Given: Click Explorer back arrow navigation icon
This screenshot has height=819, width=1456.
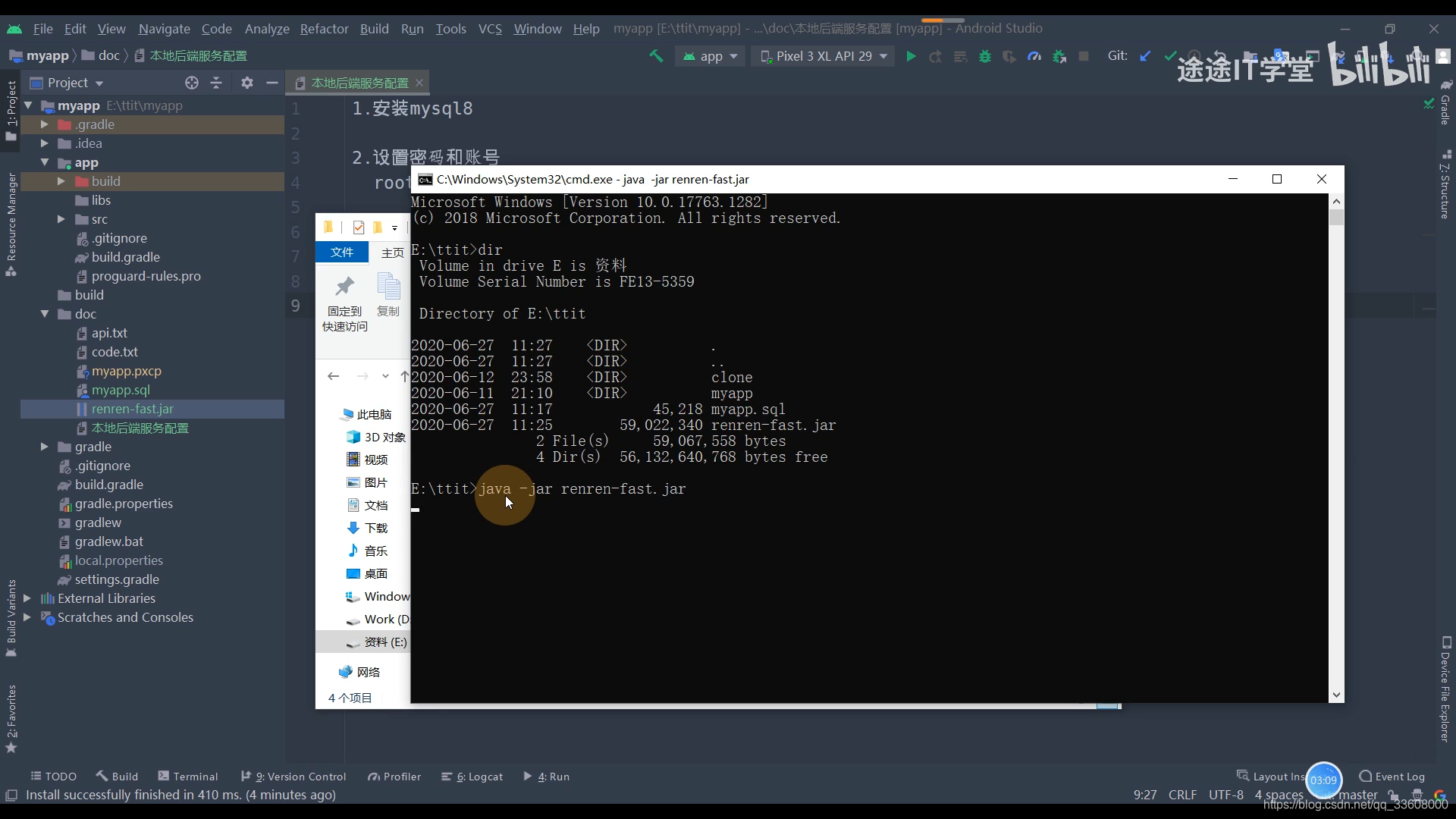Looking at the screenshot, I should tap(333, 376).
